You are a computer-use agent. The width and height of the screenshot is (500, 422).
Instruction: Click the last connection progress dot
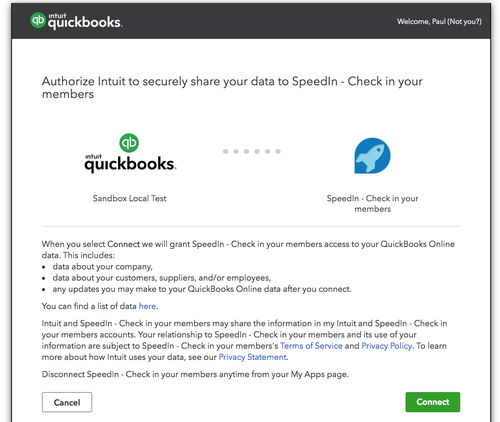coord(278,151)
